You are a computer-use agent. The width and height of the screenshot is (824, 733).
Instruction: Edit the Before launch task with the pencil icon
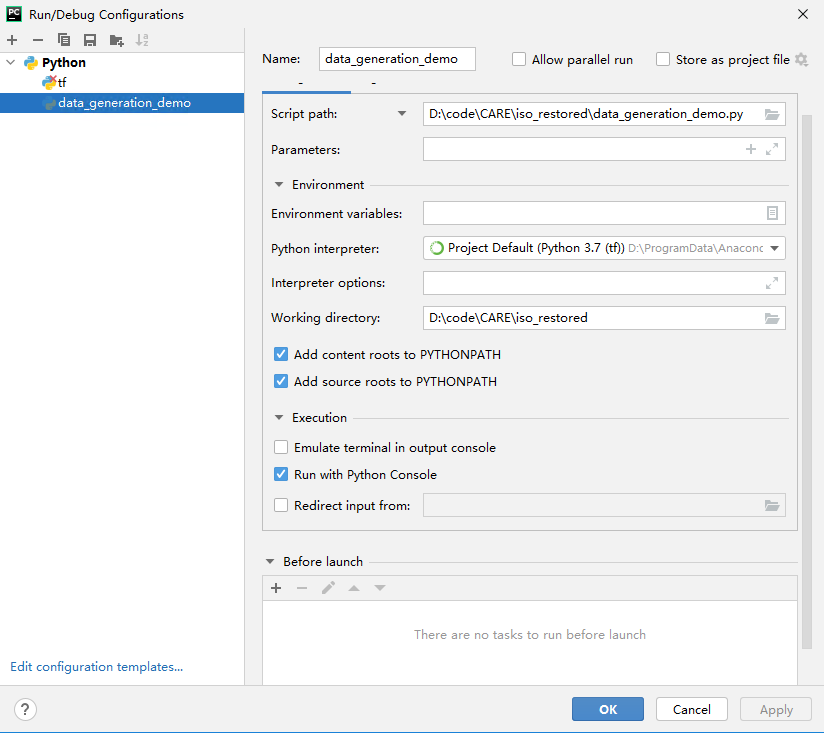click(328, 588)
